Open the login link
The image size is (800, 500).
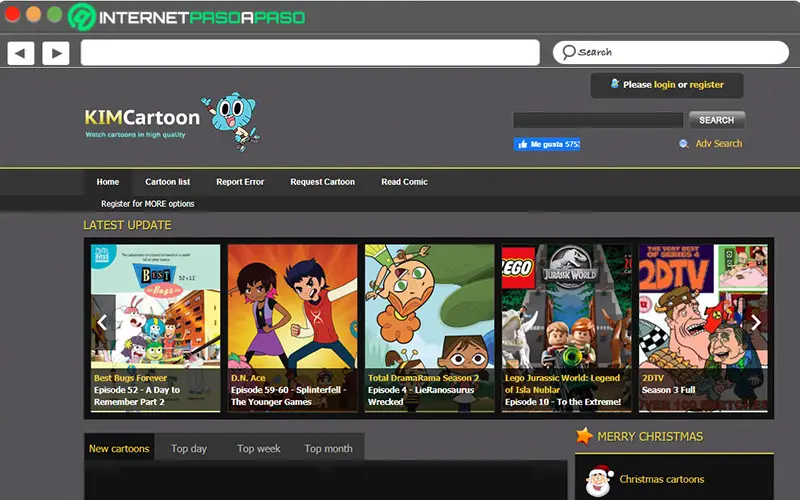click(664, 85)
